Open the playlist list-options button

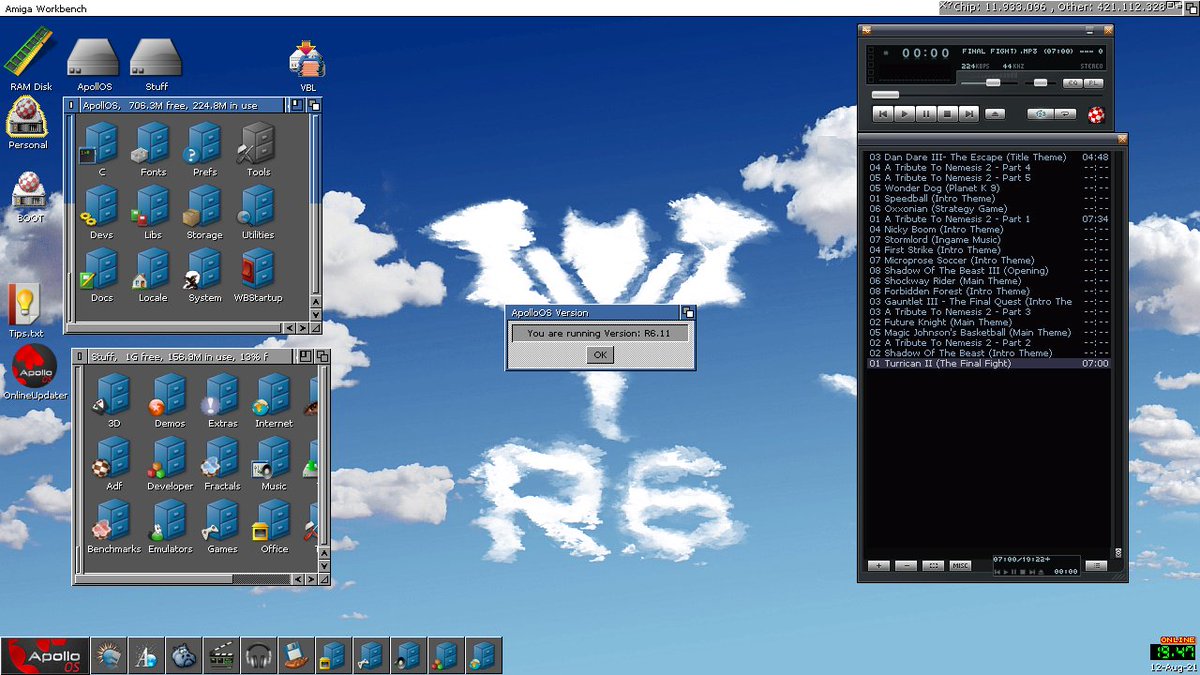point(1096,566)
